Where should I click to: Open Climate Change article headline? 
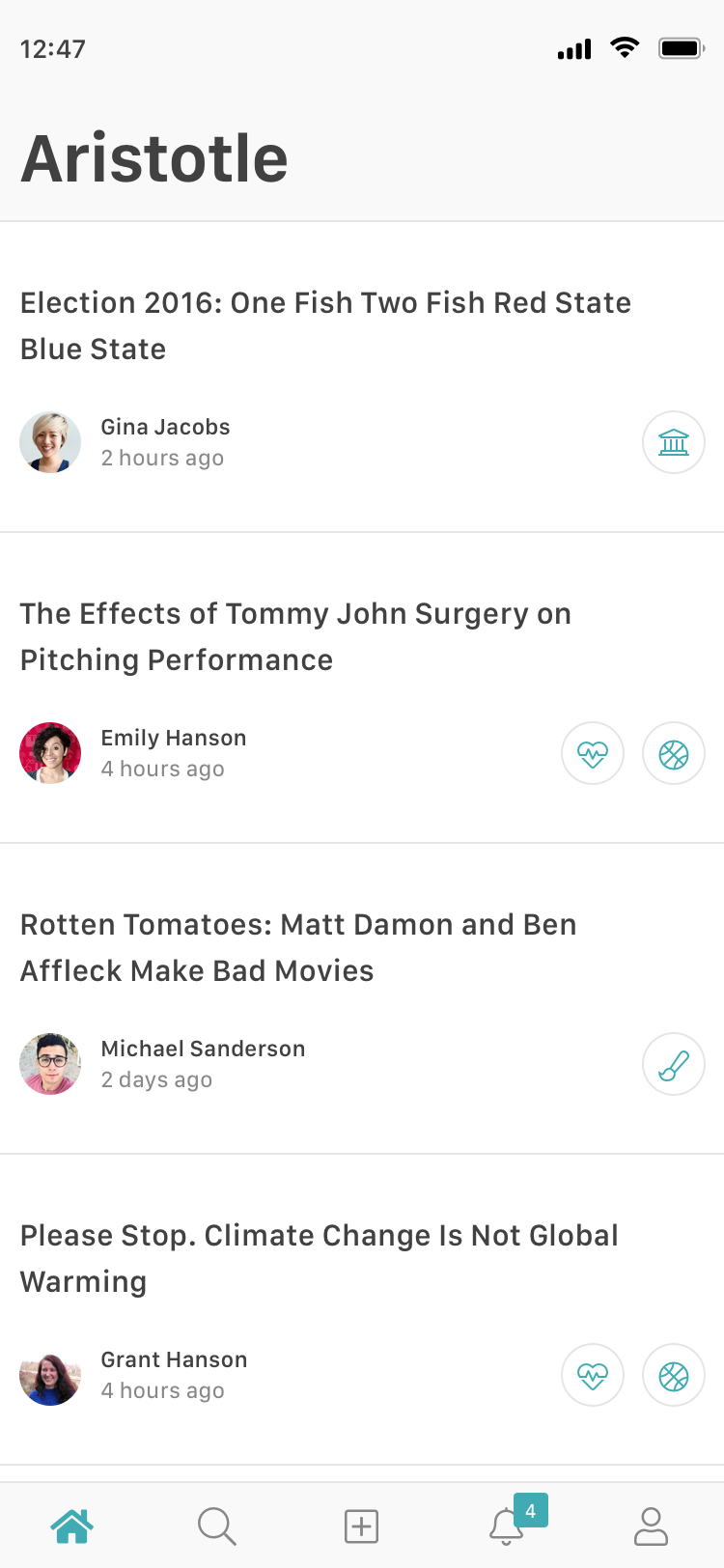coord(319,1258)
